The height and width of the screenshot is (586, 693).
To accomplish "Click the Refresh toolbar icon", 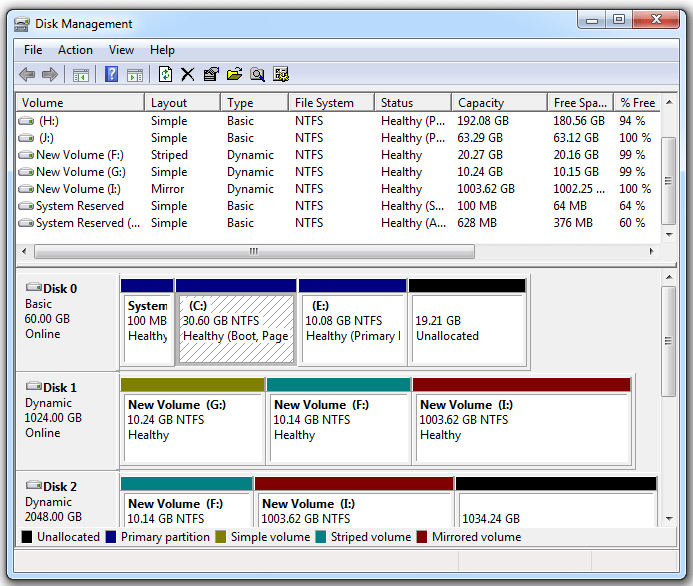I will tap(165, 74).
